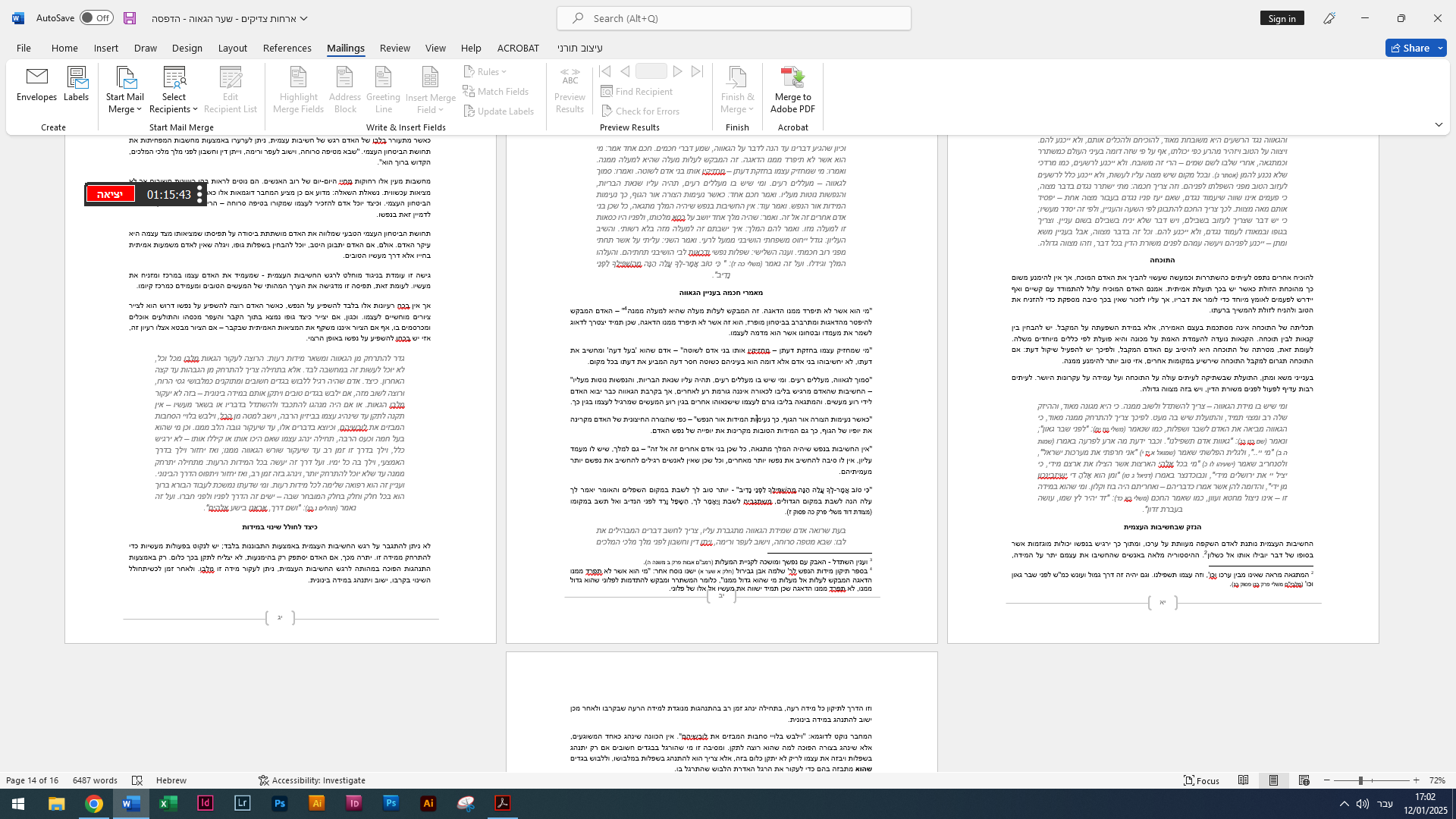
Task: Open the Accessibility: Investigate status
Action: (x=312, y=780)
